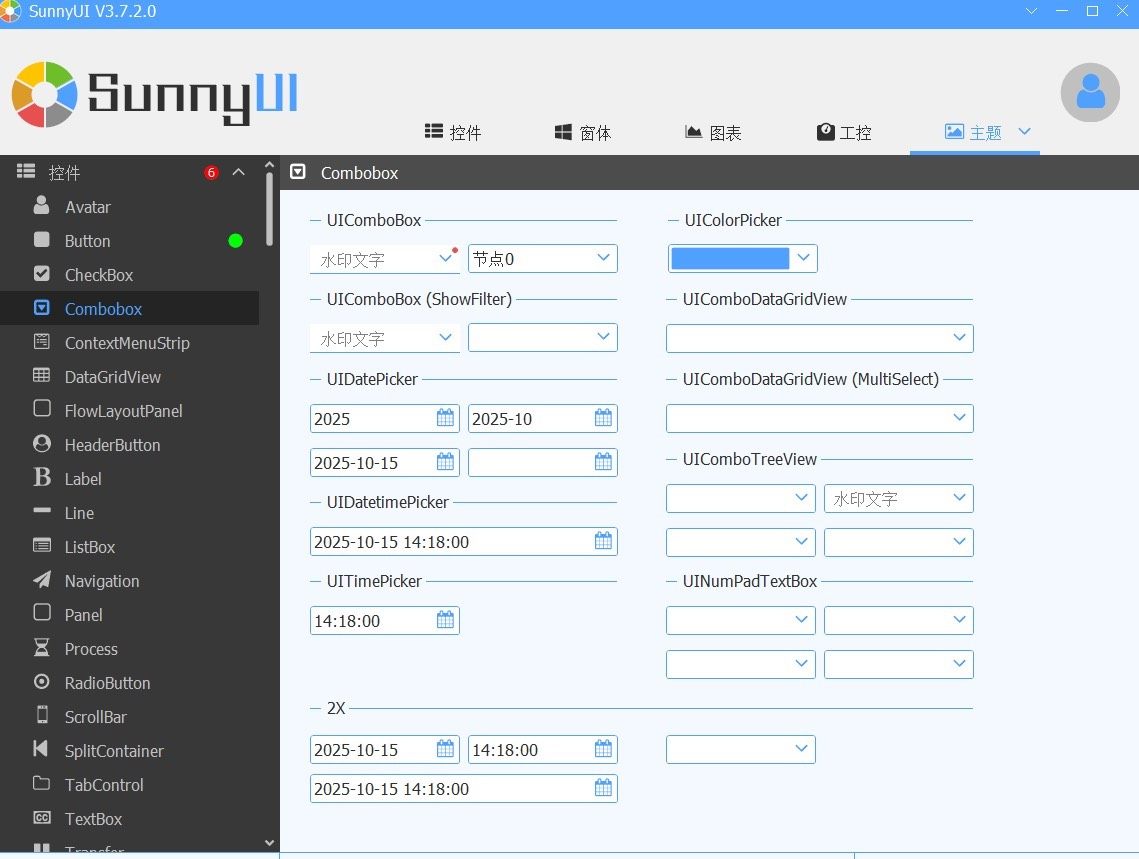Expand the UIComboDataGridView dropdown

coord(959,338)
